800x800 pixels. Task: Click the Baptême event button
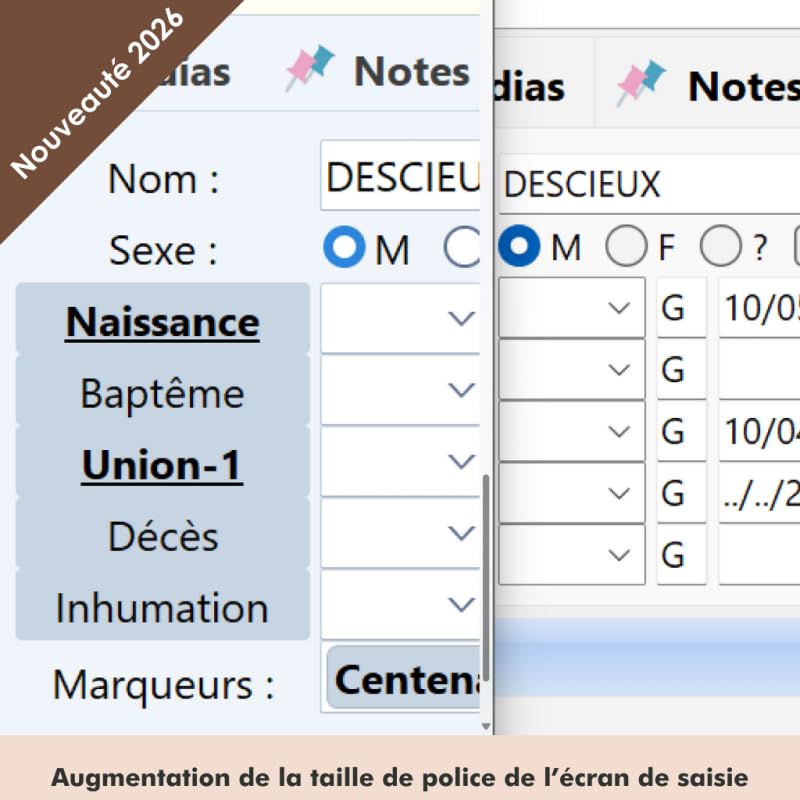[x=163, y=390]
